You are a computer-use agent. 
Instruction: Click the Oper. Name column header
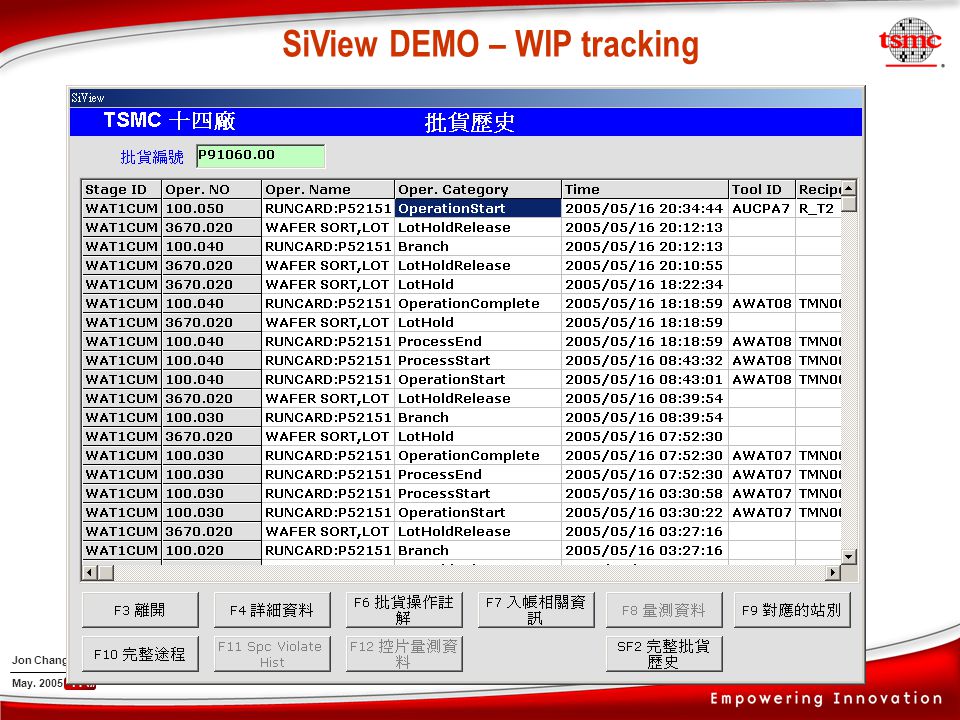(328, 189)
